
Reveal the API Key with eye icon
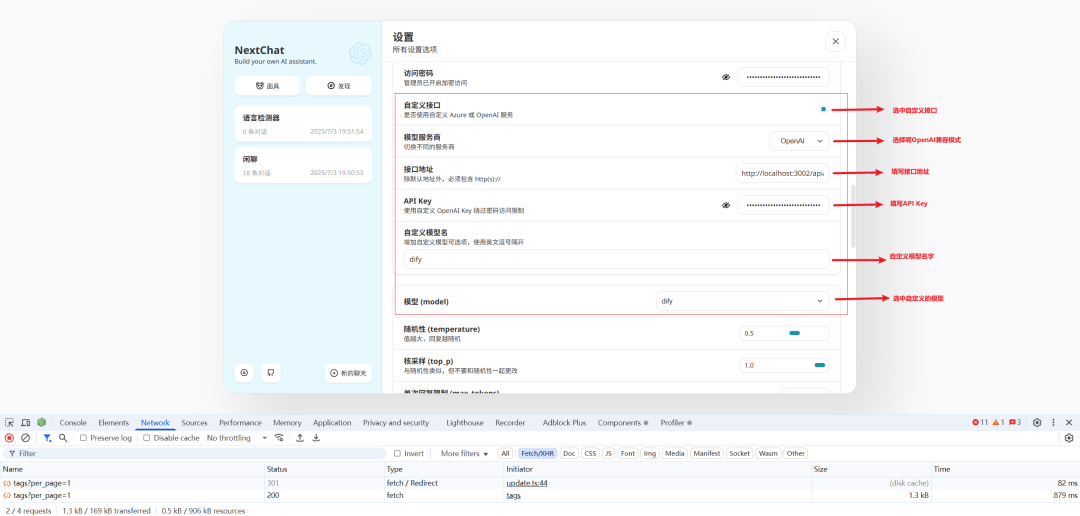725,205
